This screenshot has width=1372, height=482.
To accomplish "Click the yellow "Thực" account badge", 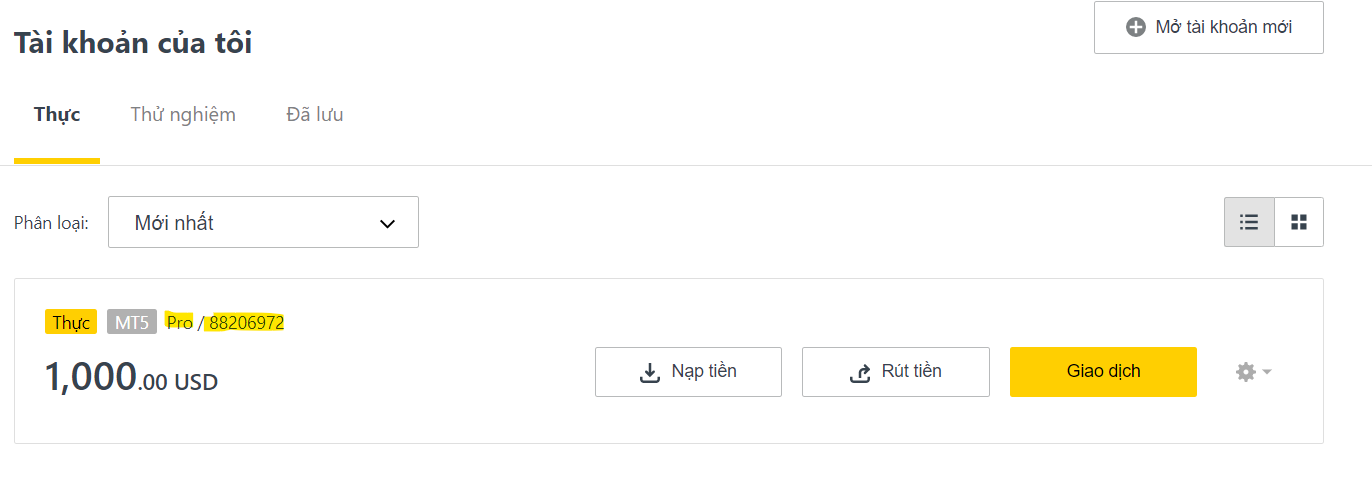I will coord(71,322).
